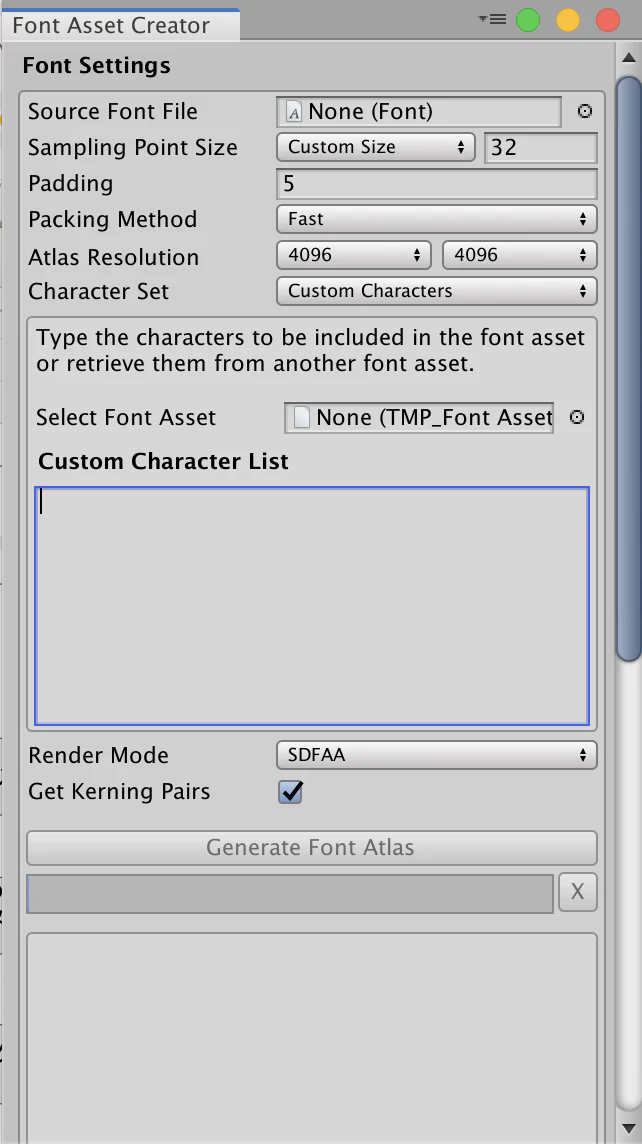Image resolution: width=642 pixels, height=1144 pixels.
Task: Open Packing Method dropdown
Action: coord(436,219)
